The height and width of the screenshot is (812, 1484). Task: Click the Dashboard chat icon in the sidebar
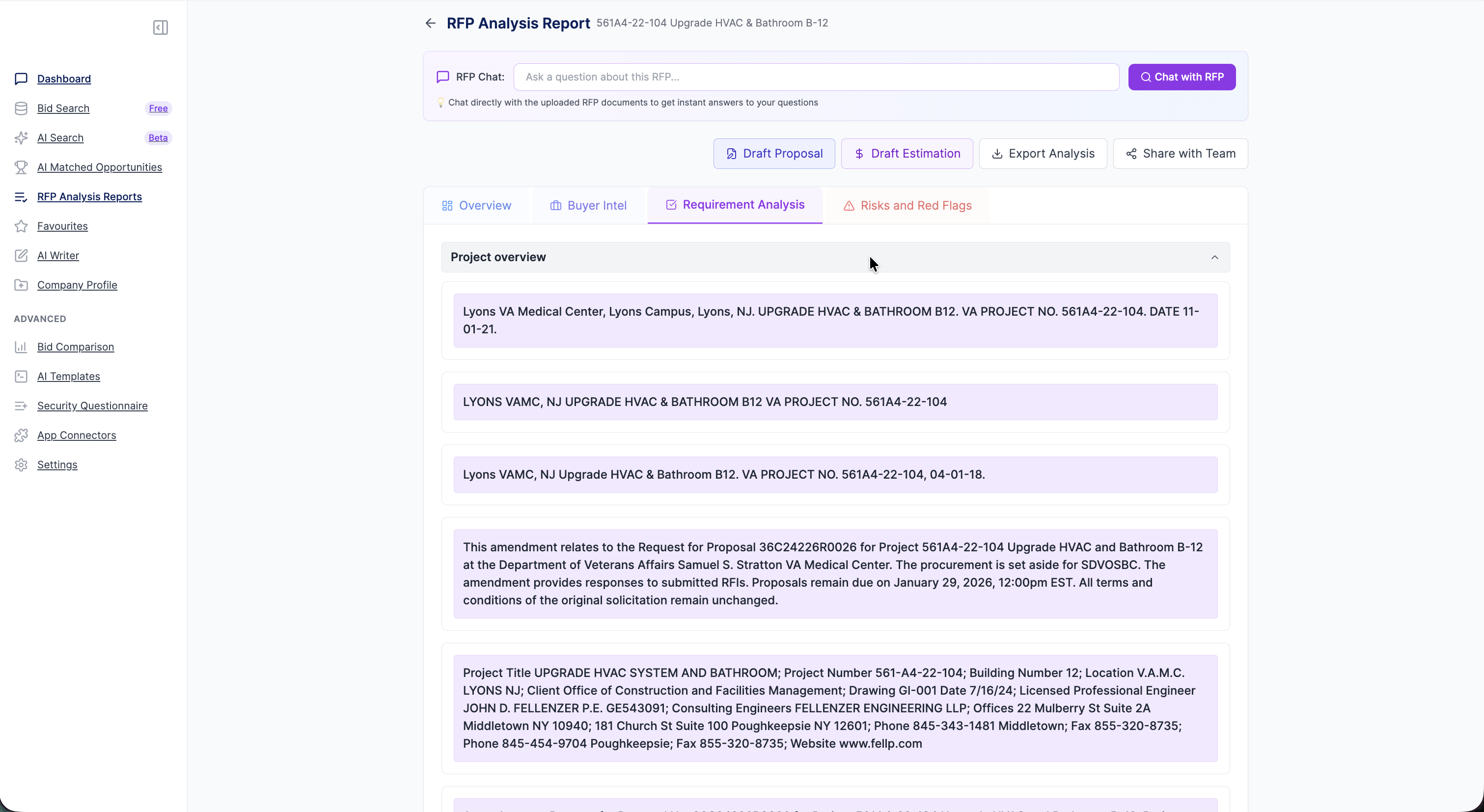coord(21,79)
